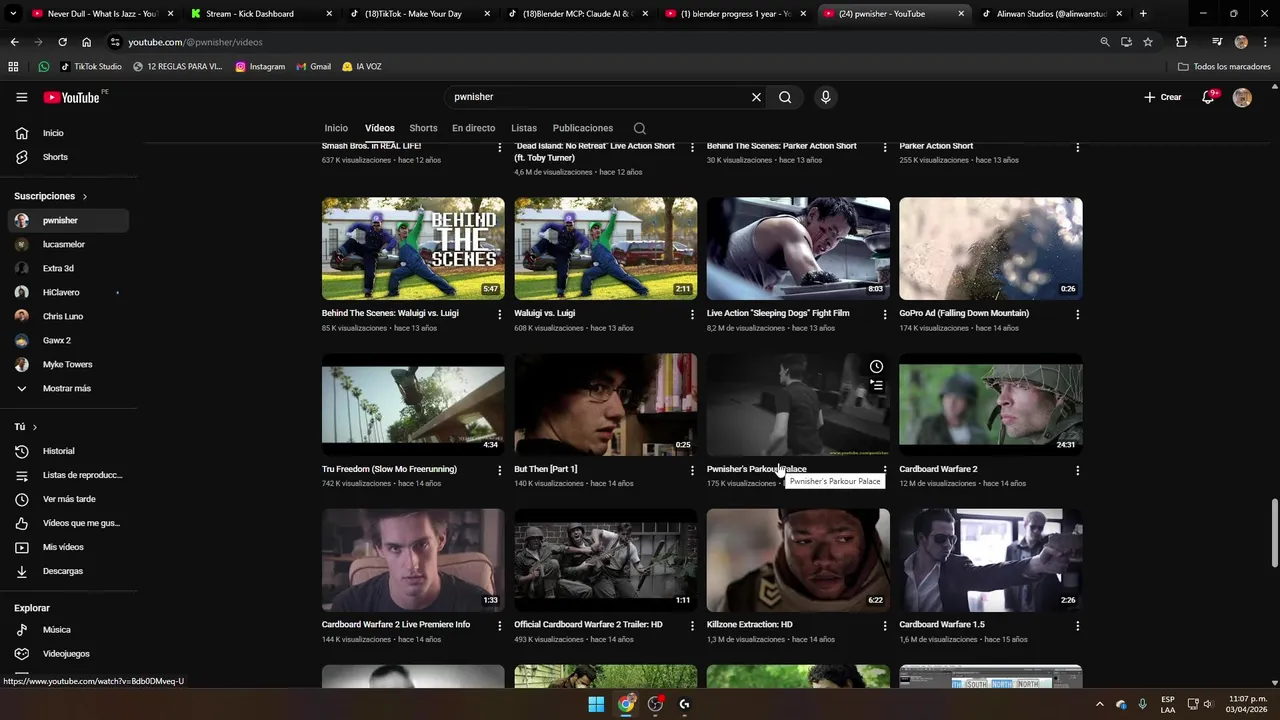Click the YouTube search input field
1280x720 pixels.
coord(597,97)
